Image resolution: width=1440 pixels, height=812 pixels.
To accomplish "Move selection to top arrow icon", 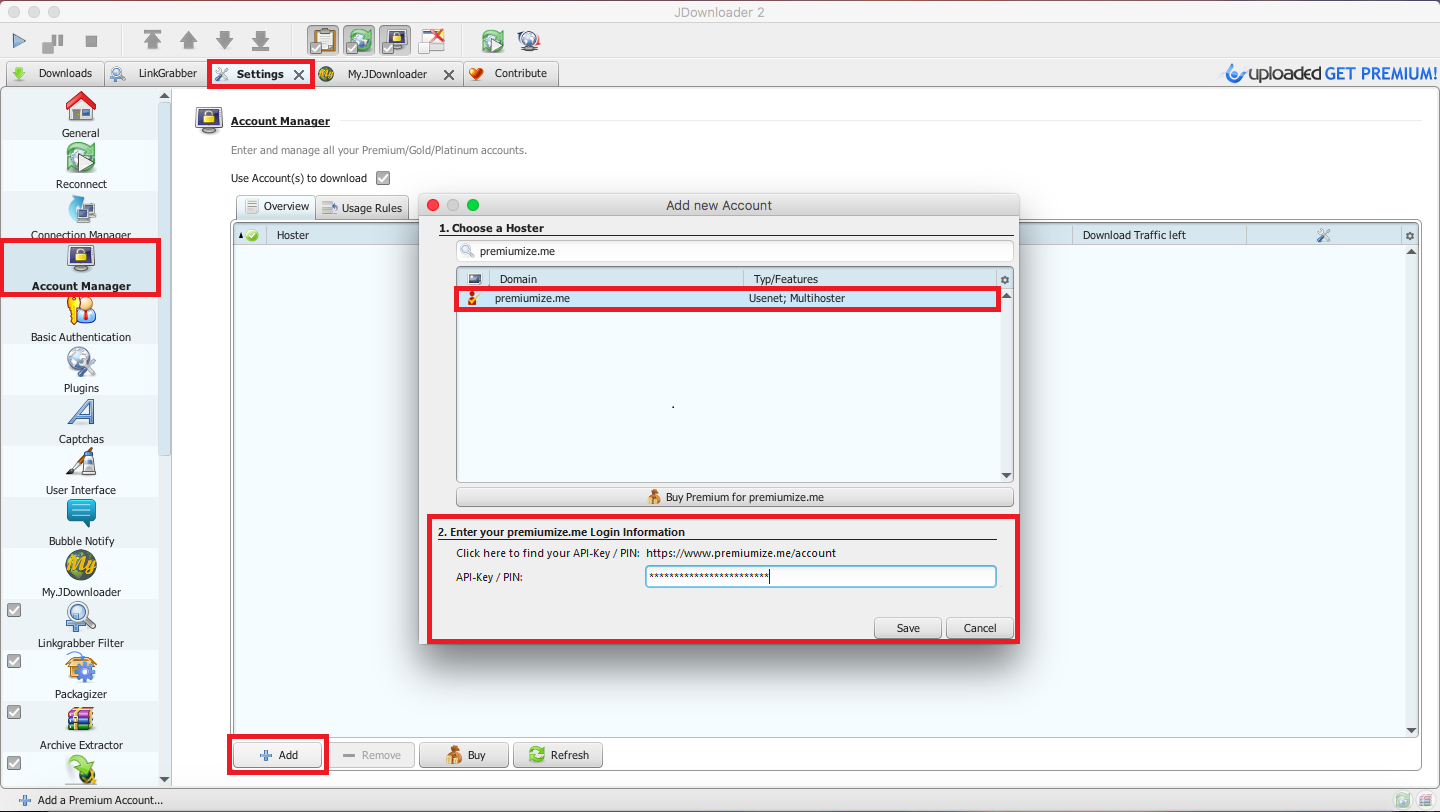I will click(152, 41).
